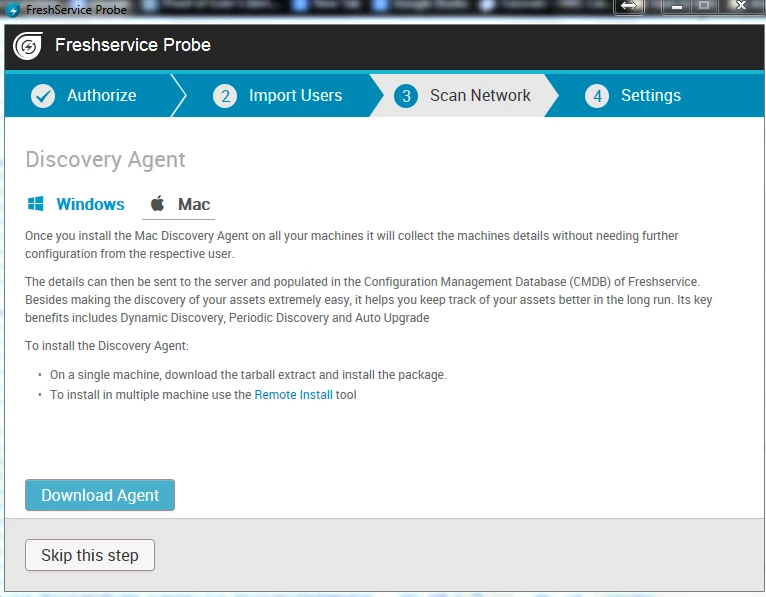Download the Discovery Agent
Screen dimensions: 766x597
click(100, 495)
